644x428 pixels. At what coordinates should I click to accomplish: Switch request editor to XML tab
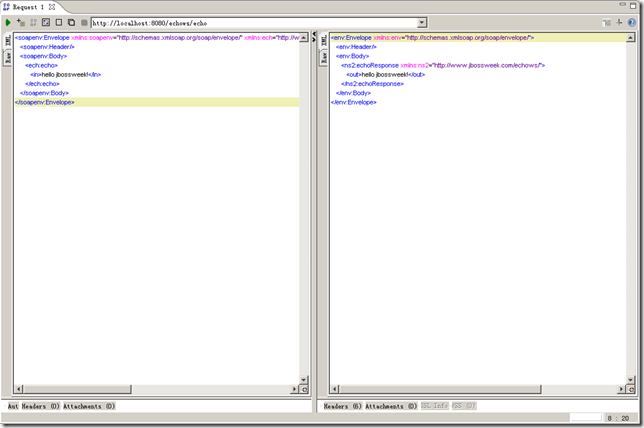[8, 41]
